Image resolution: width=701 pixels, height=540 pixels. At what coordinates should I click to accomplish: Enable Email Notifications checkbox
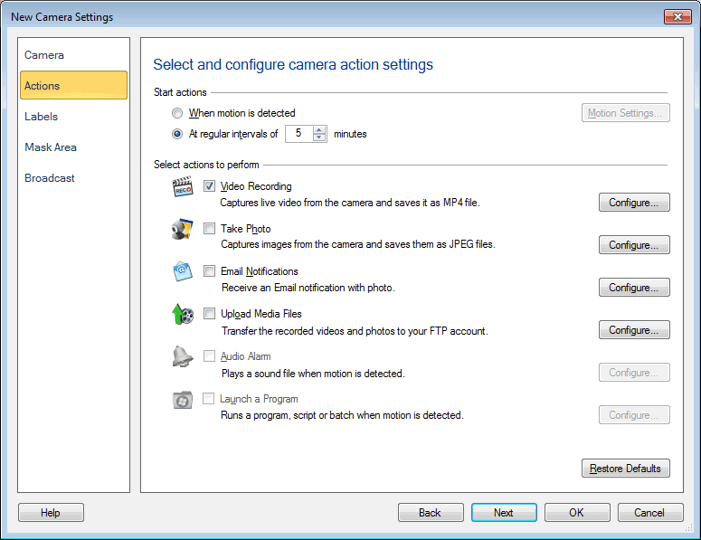point(209,271)
